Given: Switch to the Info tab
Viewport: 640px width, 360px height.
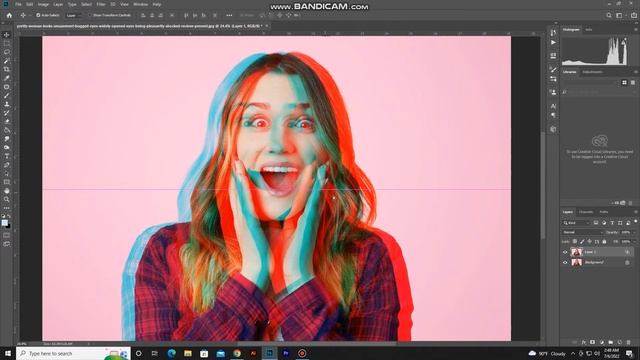Looking at the screenshot, I should coord(589,30).
